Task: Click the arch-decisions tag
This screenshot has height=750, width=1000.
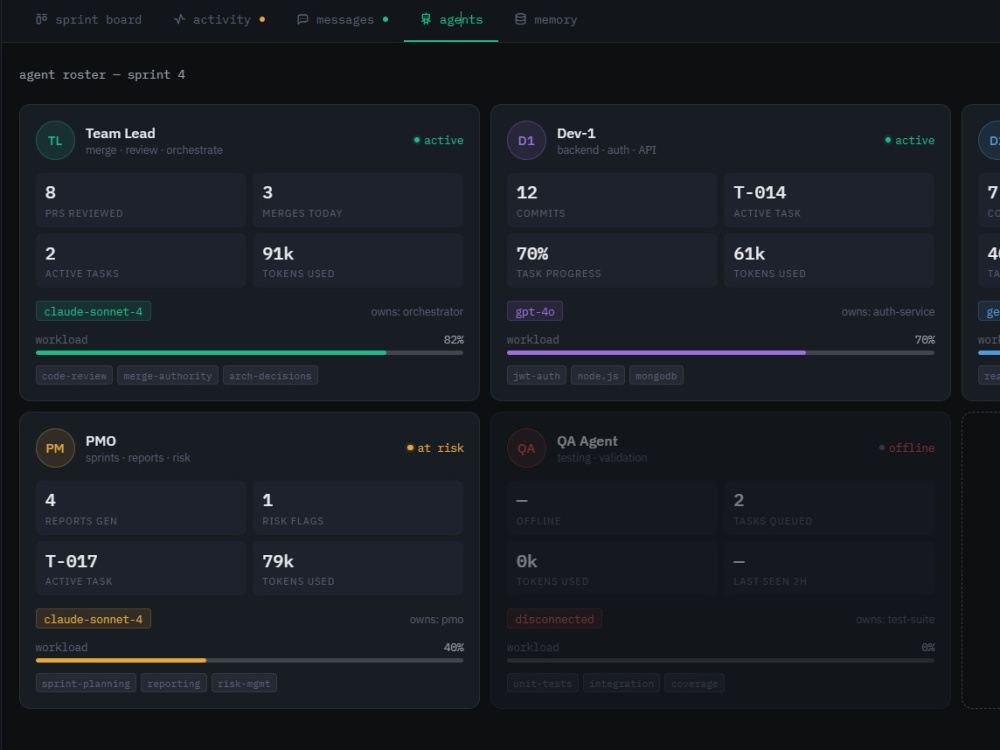Action: (270, 376)
